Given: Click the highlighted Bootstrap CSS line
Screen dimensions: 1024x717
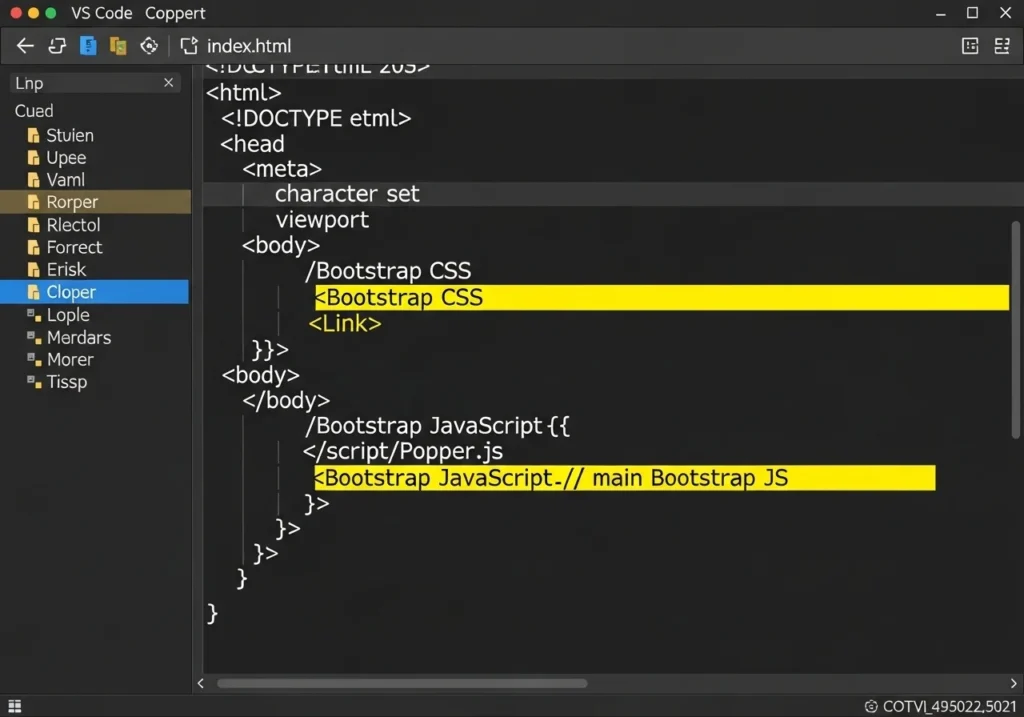Looking at the screenshot, I should coord(660,298).
